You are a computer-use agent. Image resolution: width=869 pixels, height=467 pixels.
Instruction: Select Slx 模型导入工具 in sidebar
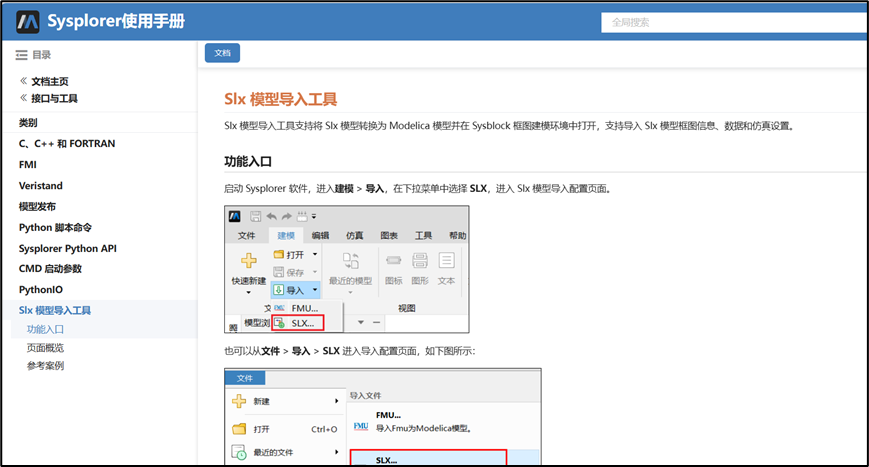[x=55, y=310]
